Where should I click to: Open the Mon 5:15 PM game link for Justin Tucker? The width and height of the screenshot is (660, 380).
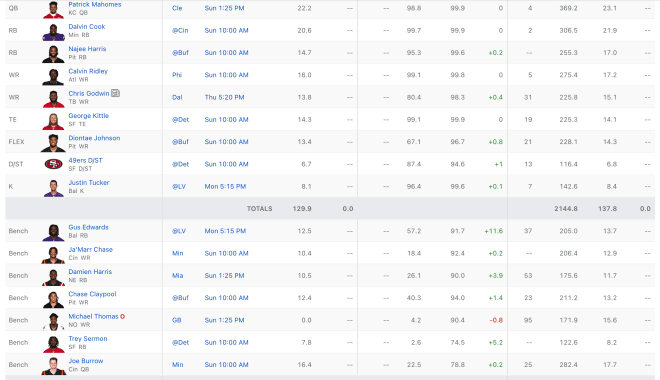(x=225, y=186)
